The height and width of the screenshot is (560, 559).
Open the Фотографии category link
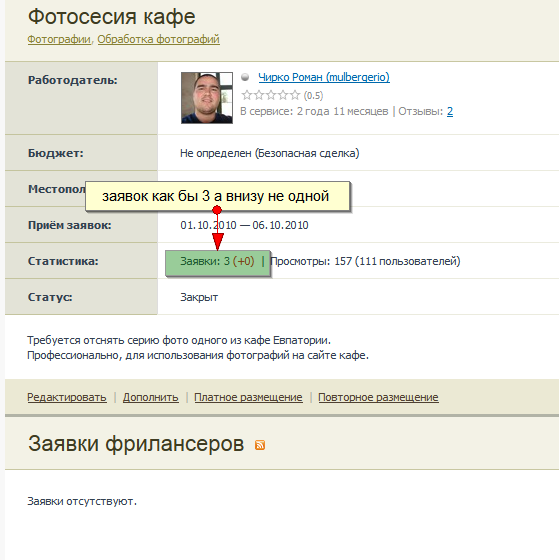59,39
